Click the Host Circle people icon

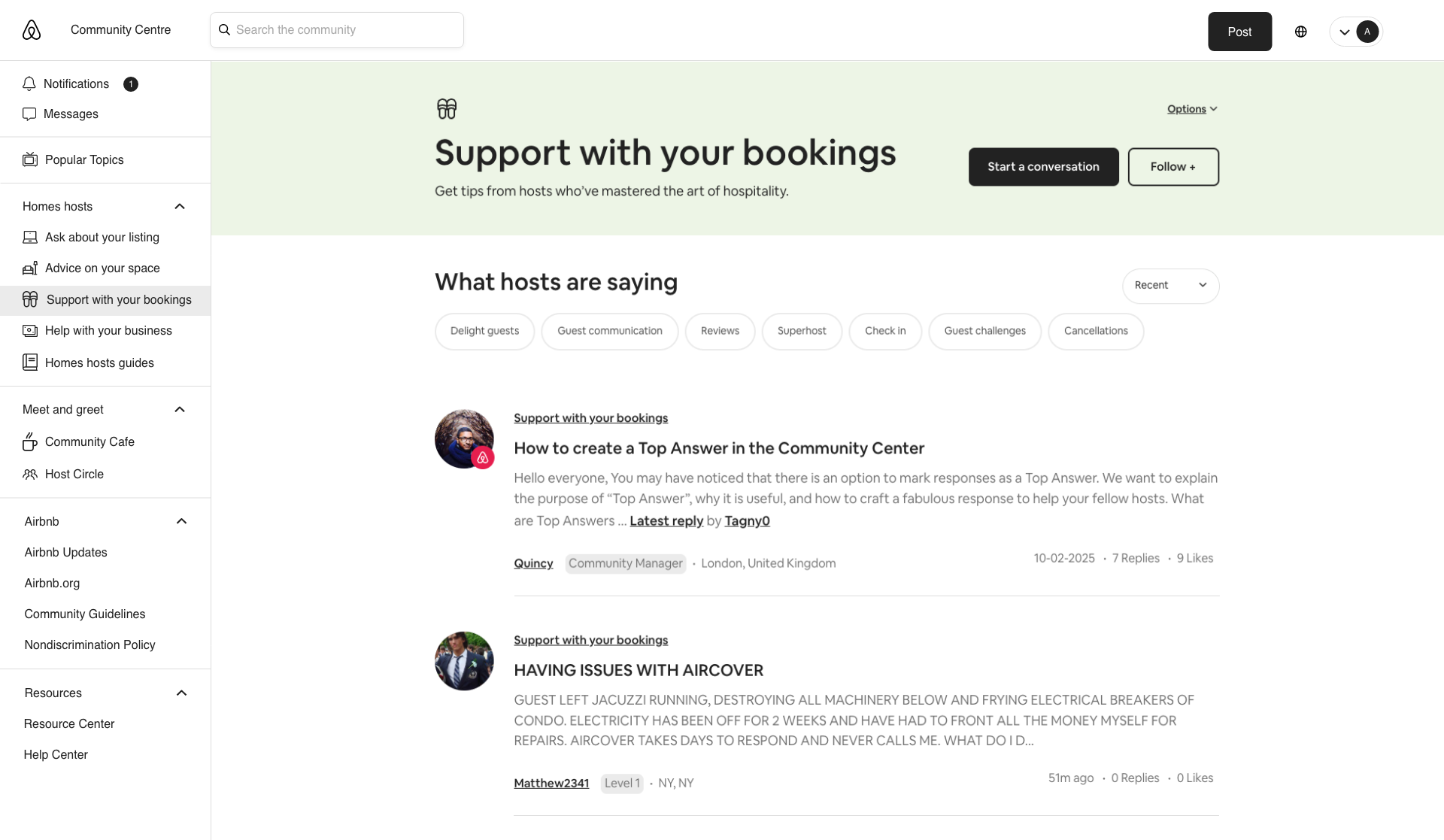tap(30, 475)
